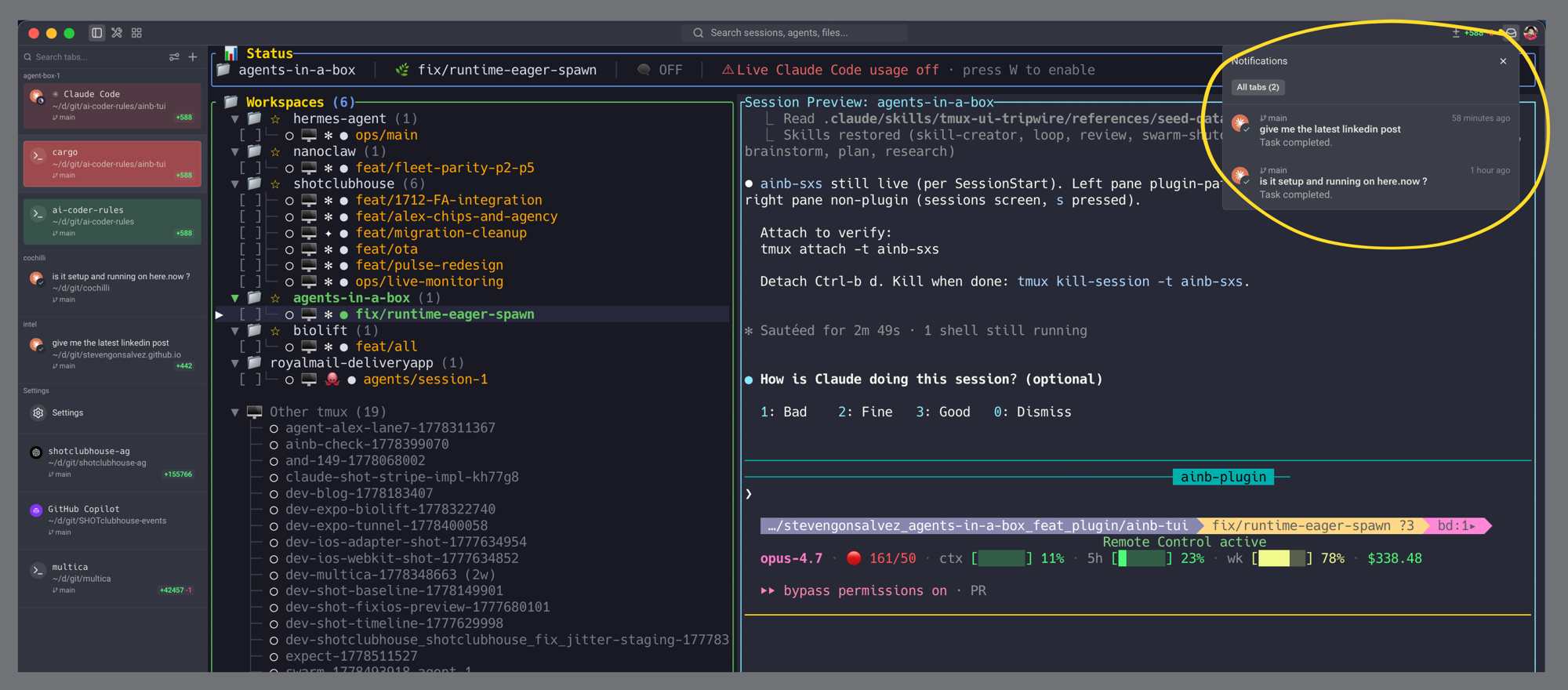The image size is (1568, 690).
Task: Tick the checkbox for feat/ota
Action: click(x=250, y=249)
